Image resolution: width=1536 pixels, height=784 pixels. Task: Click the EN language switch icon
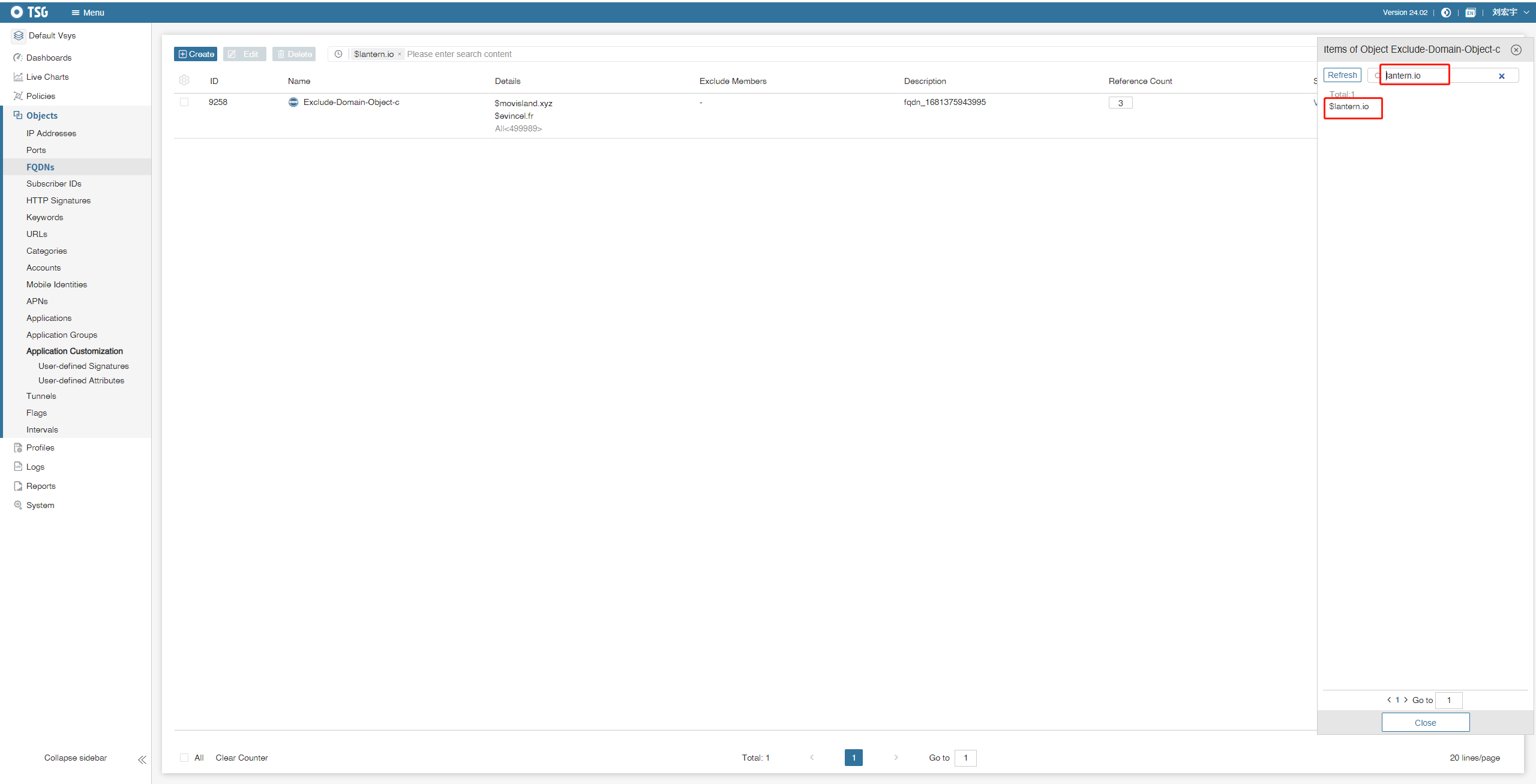tap(1470, 13)
